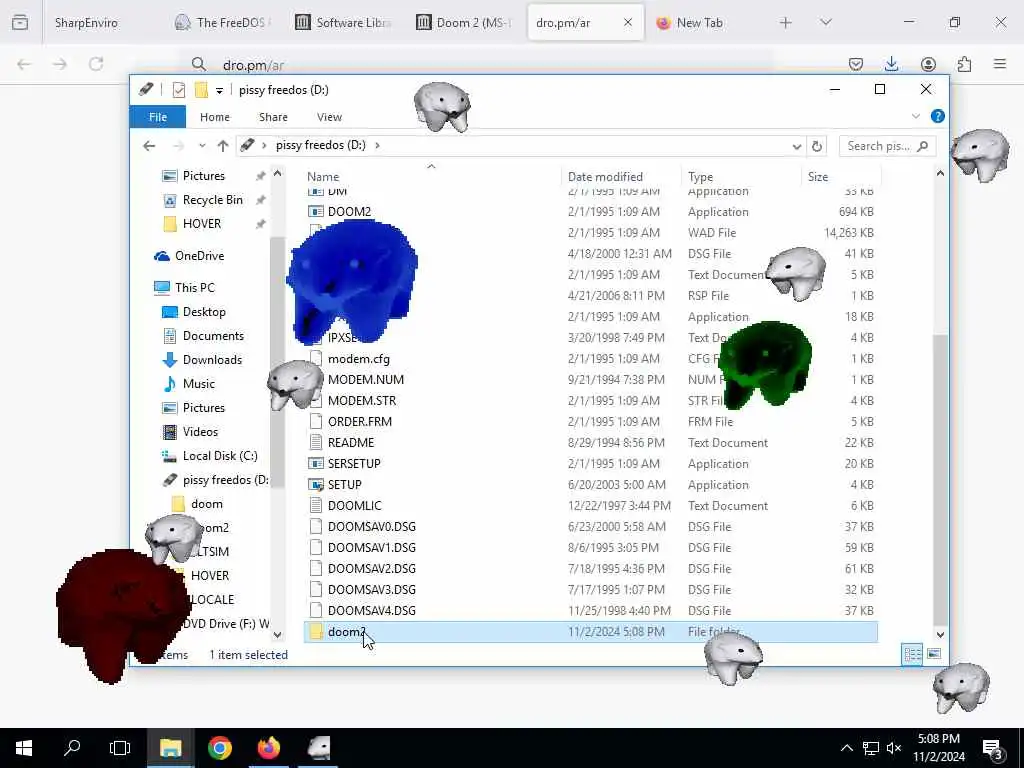Click the browser reload icon
Viewport: 1024px width, 768px height.
96,64
